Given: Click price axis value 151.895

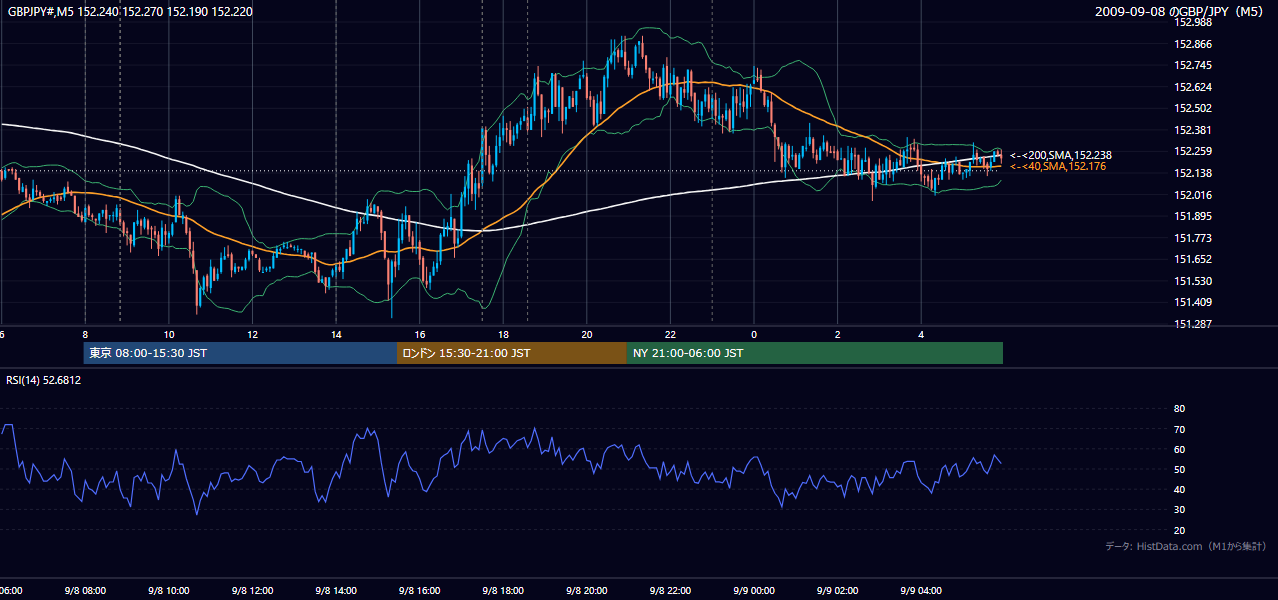Looking at the screenshot, I should pyautogui.click(x=1193, y=216).
